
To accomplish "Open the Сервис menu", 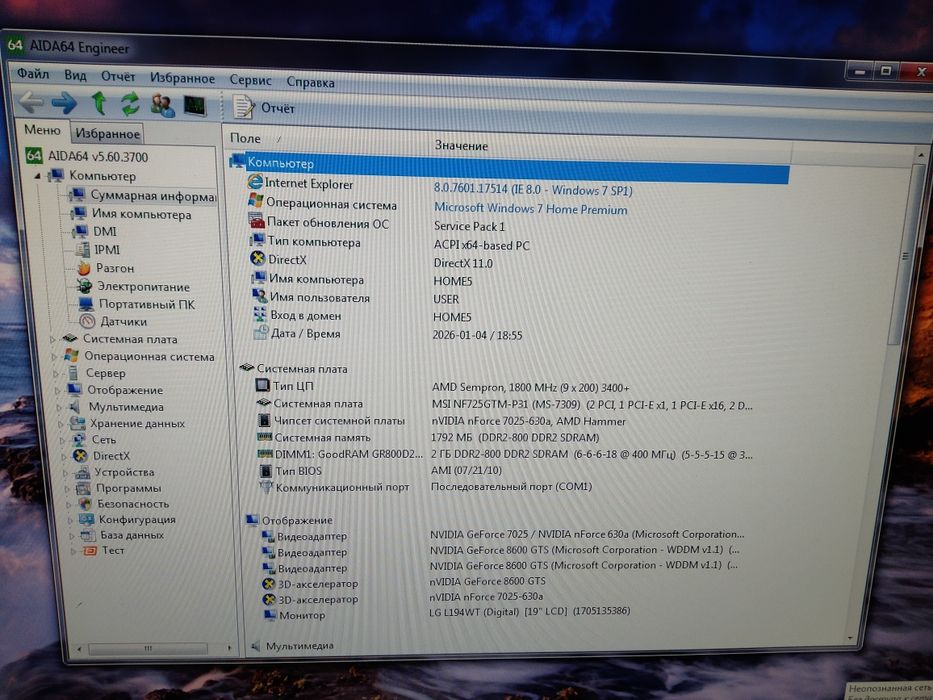I will pyautogui.click(x=250, y=80).
